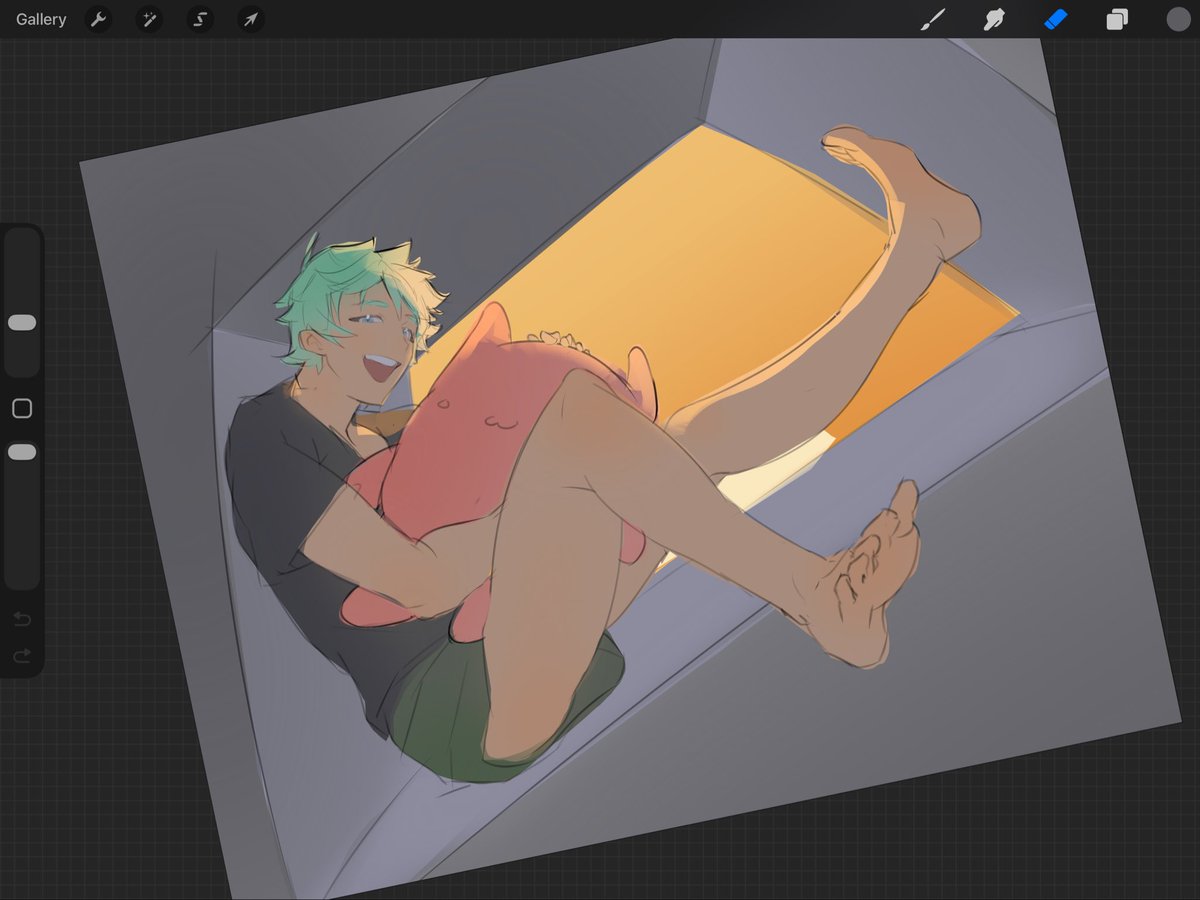Open the color picker circle
The height and width of the screenshot is (900, 1200).
click(x=1178, y=19)
